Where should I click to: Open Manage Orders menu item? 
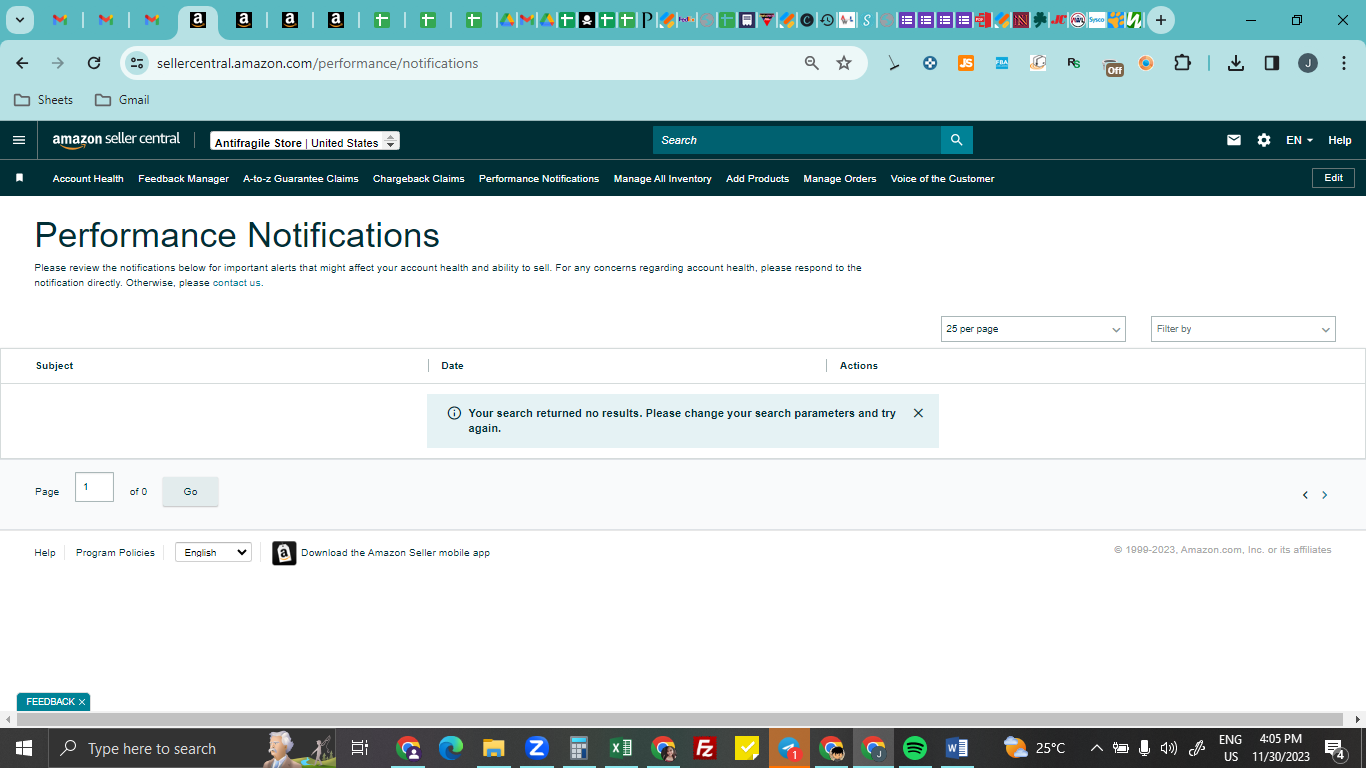click(x=839, y=179)
